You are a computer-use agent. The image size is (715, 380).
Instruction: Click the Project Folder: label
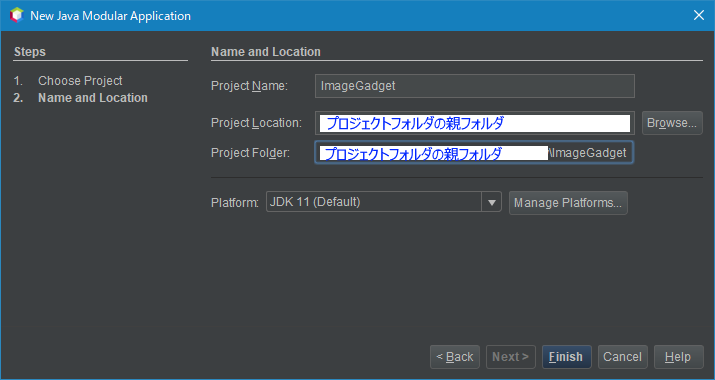[250, 153]
